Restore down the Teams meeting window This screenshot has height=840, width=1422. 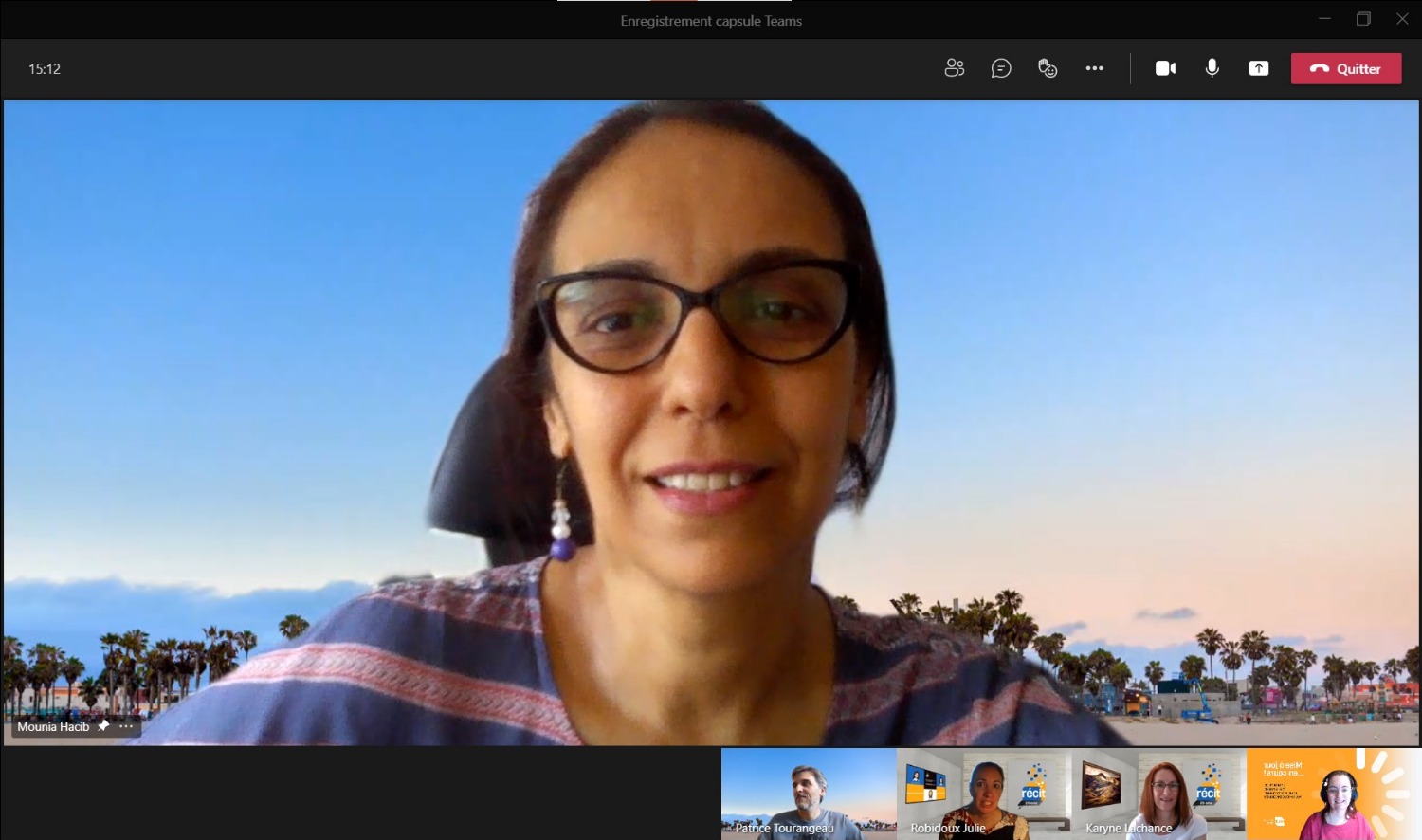click(1363, 19)
